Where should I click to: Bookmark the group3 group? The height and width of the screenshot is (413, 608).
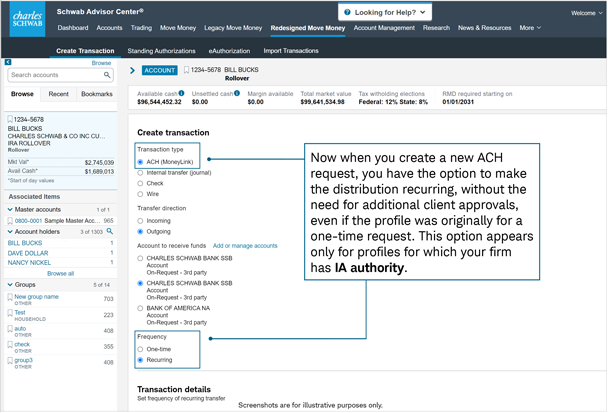point(10,361)
